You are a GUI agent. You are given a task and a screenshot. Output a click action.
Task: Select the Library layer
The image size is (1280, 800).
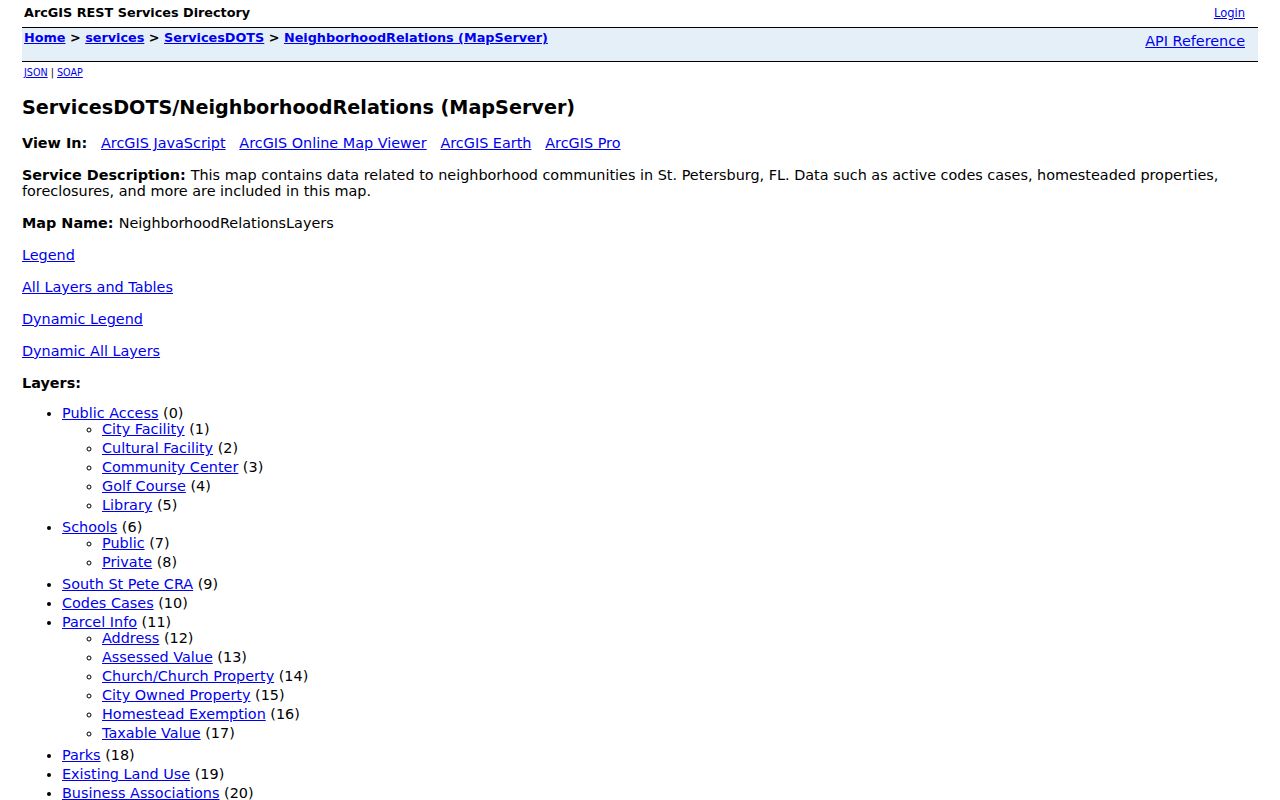pos(127,505)
